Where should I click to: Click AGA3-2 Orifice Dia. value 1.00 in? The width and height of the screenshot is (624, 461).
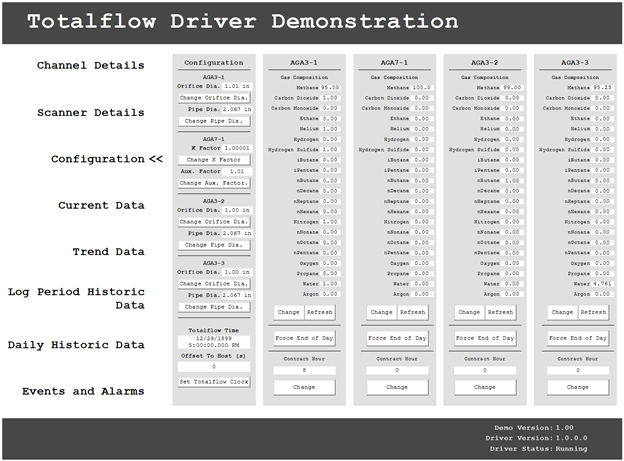(x=237, y=210)
